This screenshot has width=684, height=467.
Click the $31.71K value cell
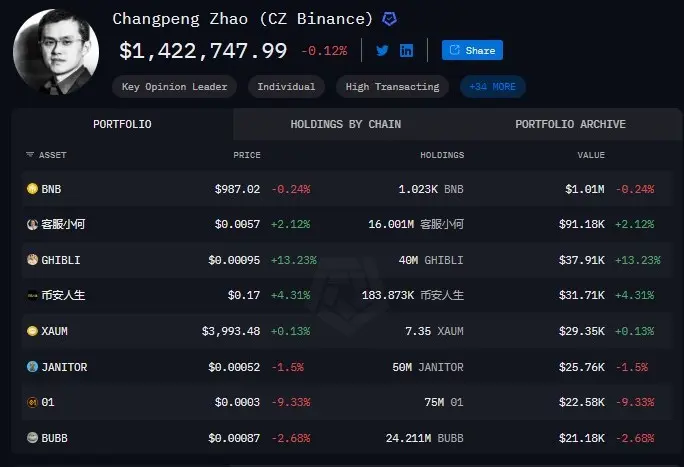point(582,296)
